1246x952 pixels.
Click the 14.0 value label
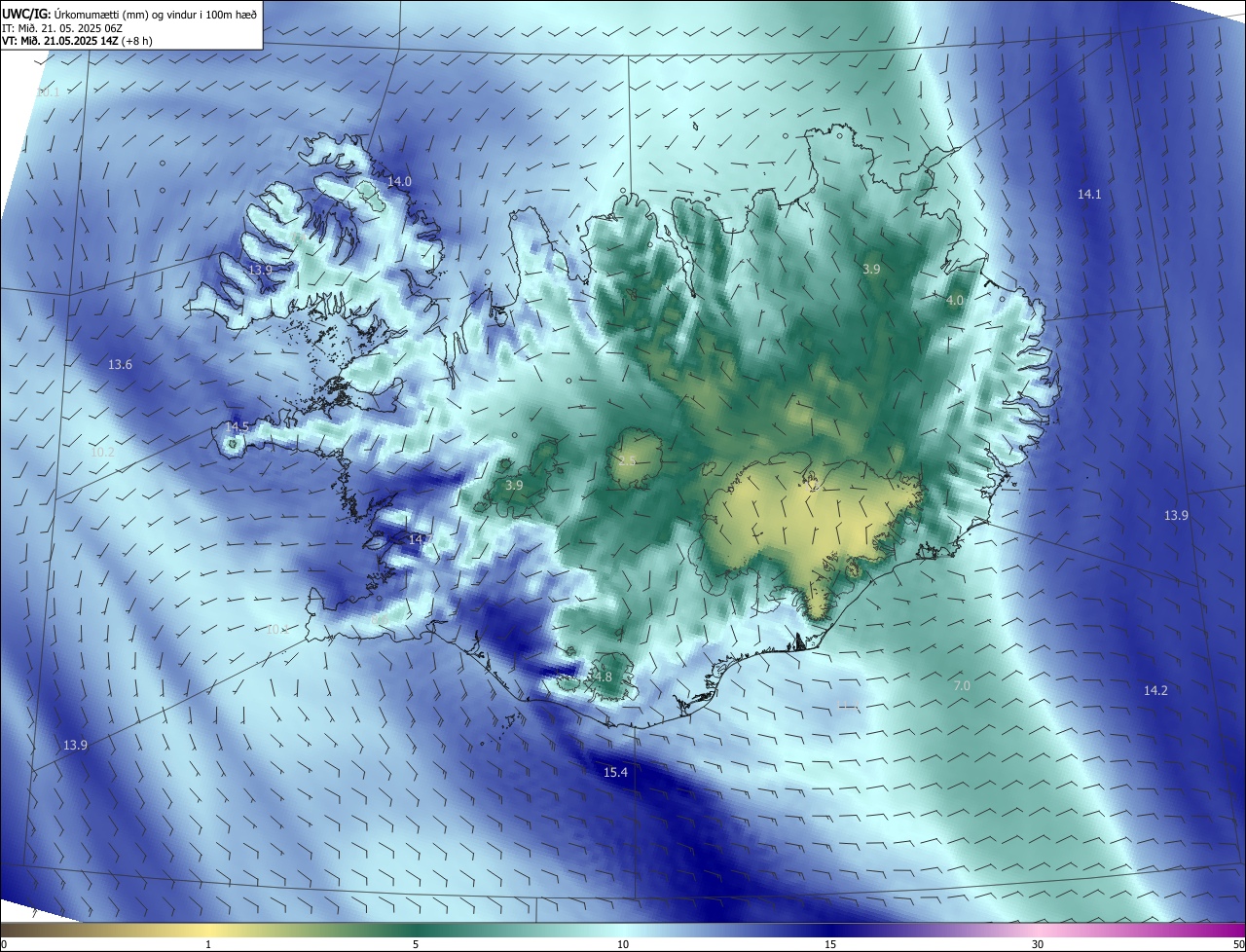[399, 182]
